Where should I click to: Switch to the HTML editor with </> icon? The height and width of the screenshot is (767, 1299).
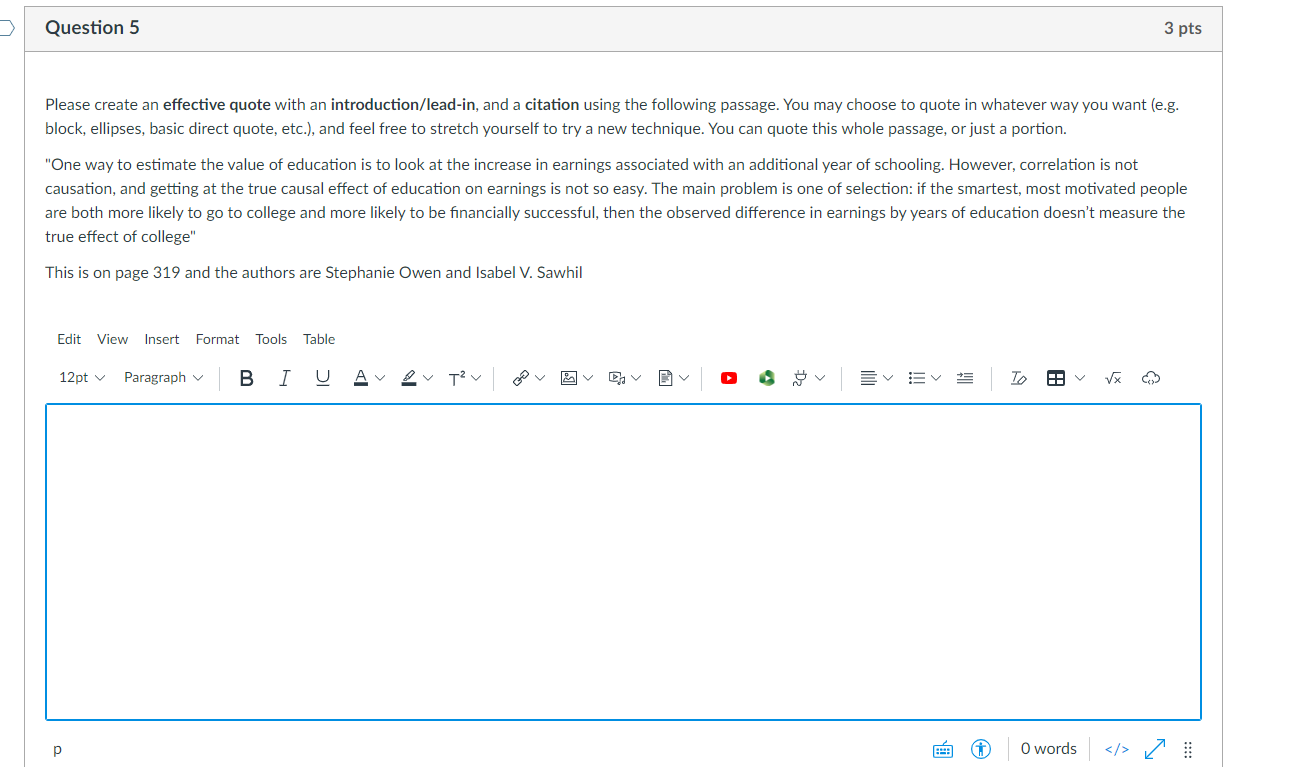coord(1116,749)
